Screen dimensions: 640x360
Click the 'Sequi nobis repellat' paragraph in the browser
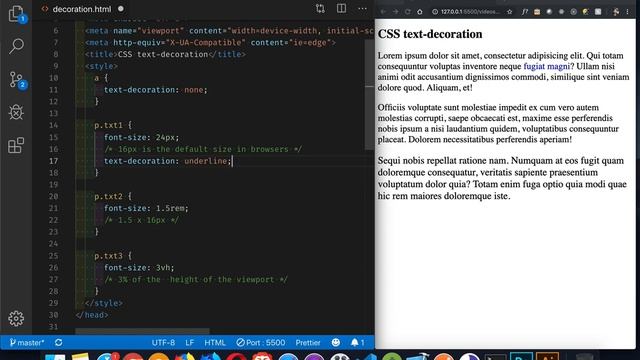502,178
